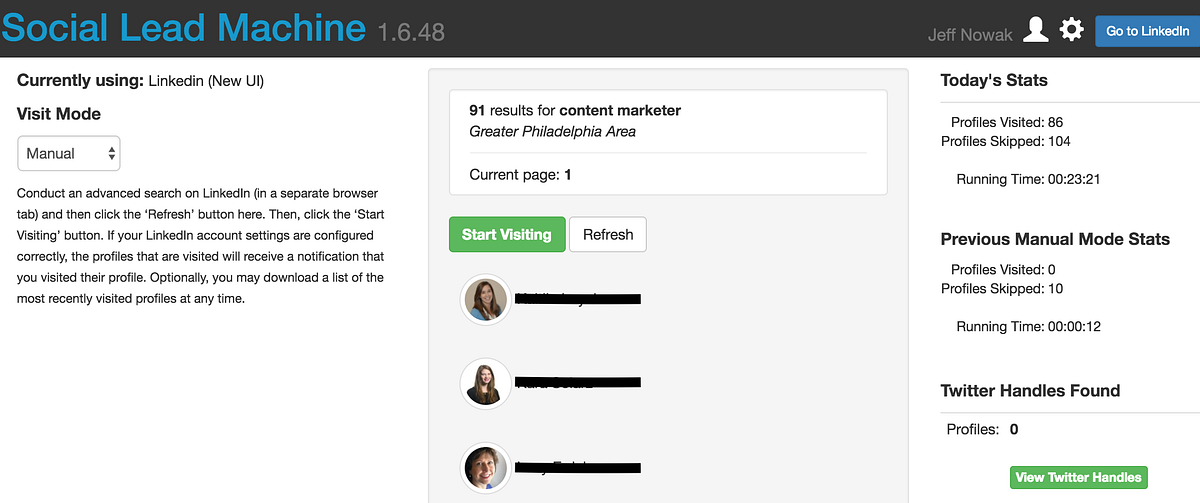Click the Refresh button

pyautogui.click(x=608, y=235)
